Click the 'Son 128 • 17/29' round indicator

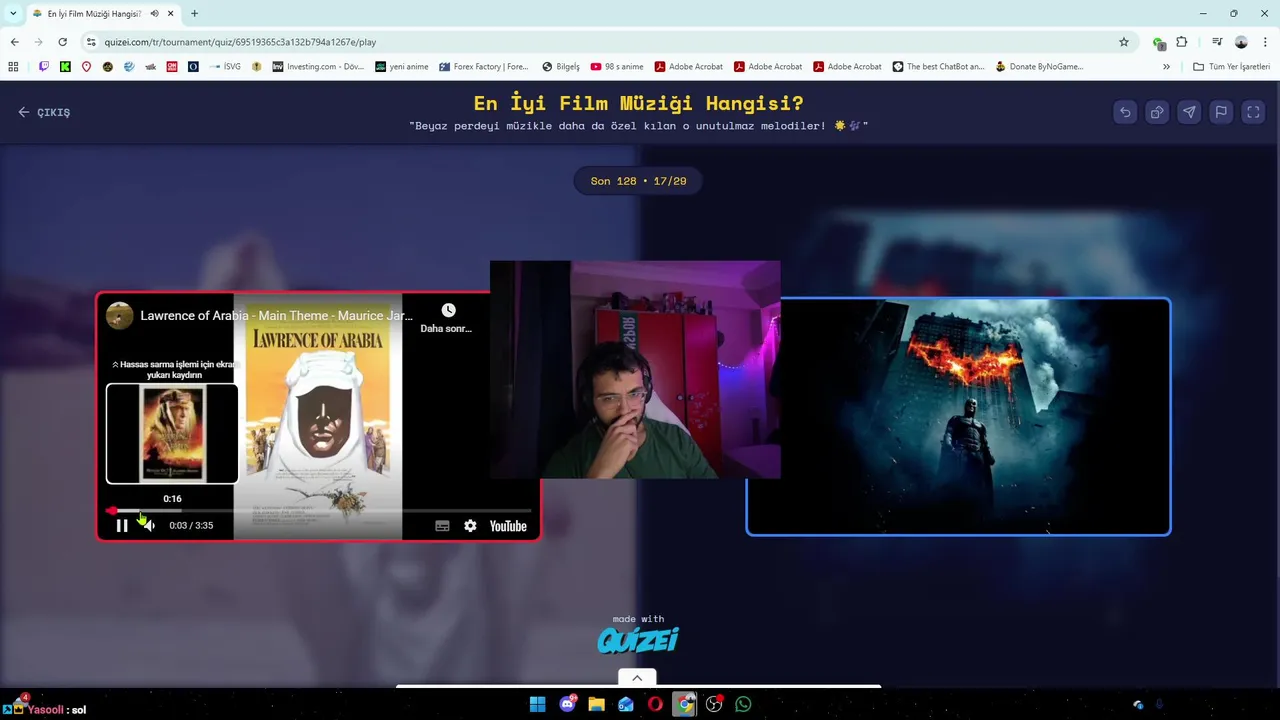click(x=638, y=181)
